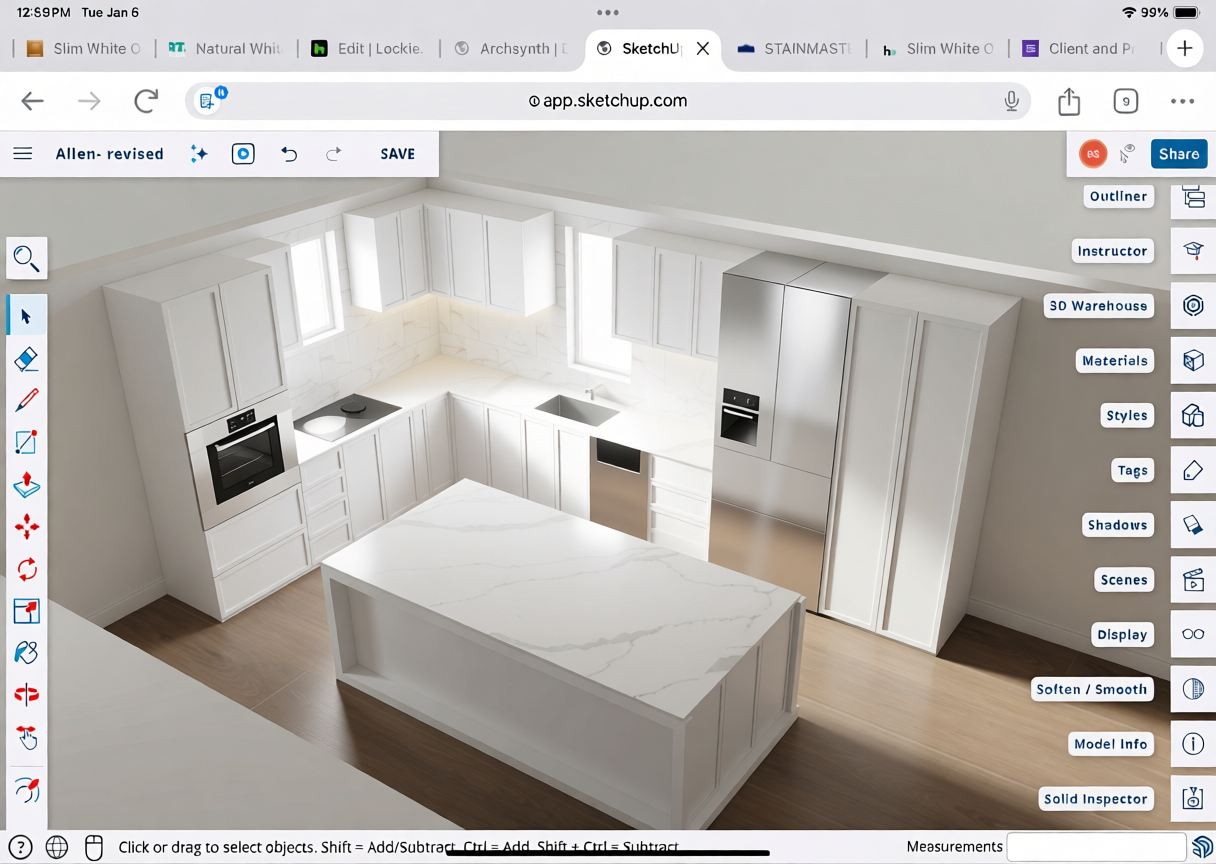Viewport: 1216px width, 864px height.
Task: Pick the Paint Bucket tool
Action: 27,653
